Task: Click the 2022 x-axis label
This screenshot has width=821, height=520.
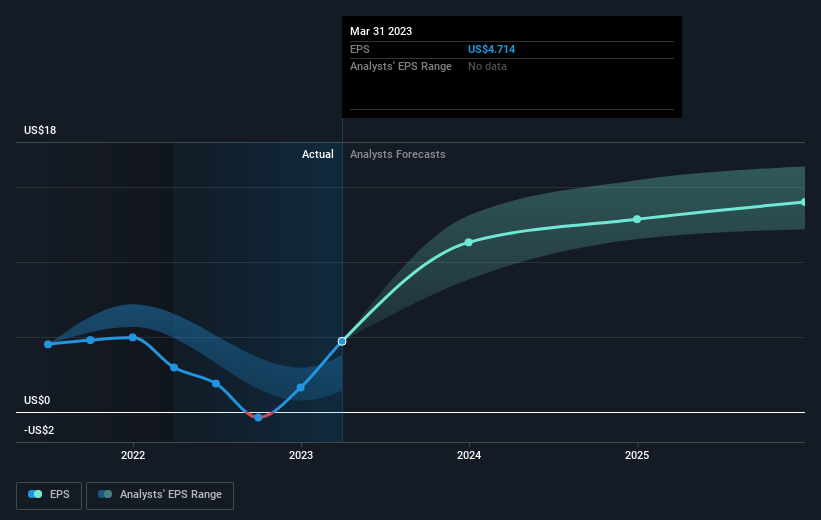Action: pos(133,455)
